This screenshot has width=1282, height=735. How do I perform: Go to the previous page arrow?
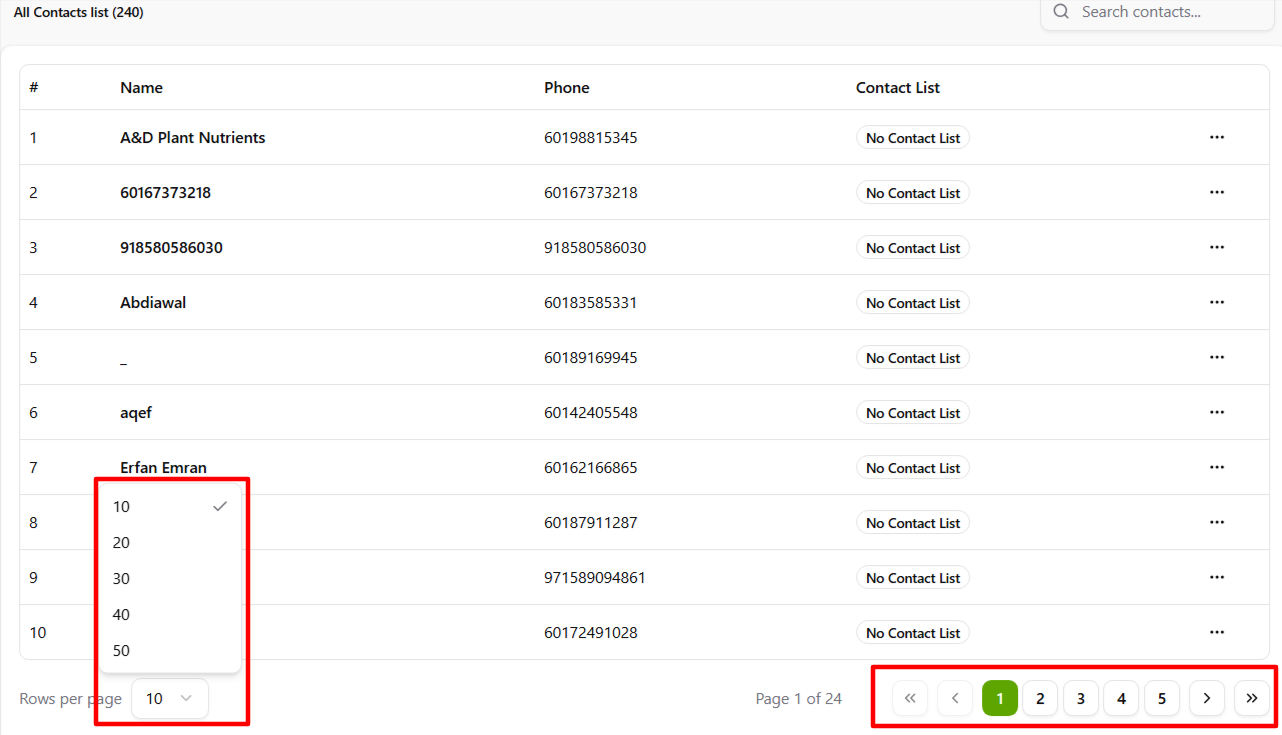955,699
